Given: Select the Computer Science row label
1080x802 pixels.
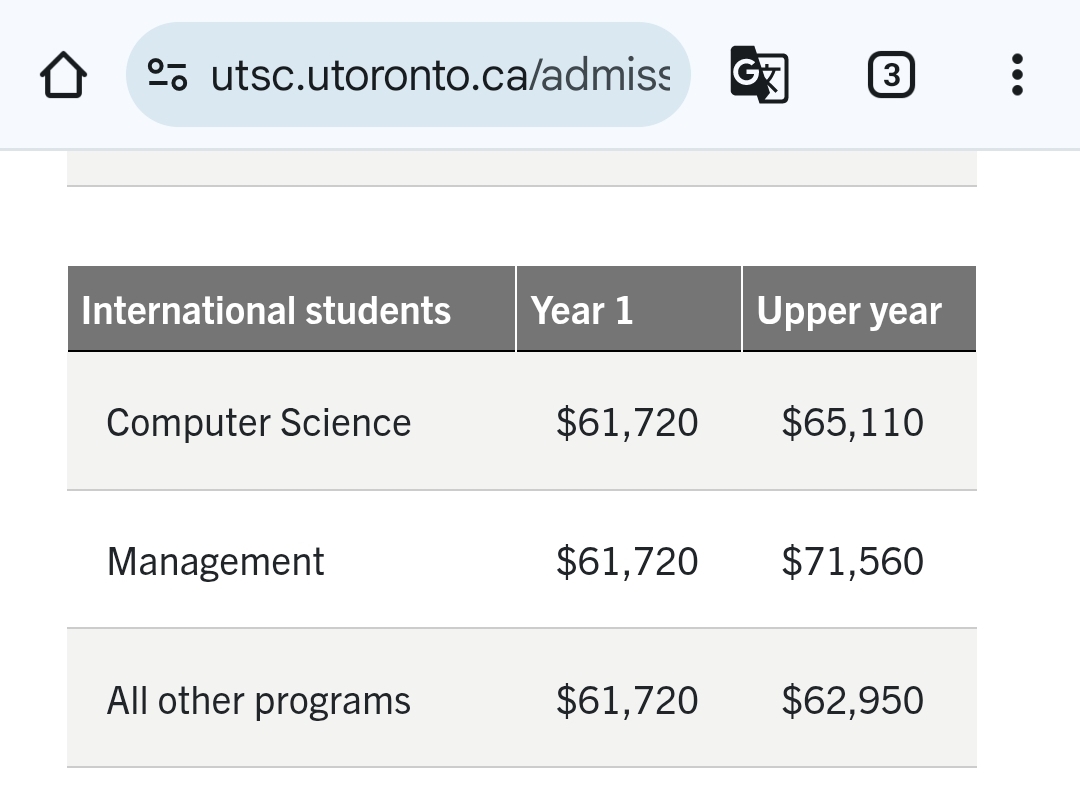Looking at the screenshot, I should tap(258, 422).
